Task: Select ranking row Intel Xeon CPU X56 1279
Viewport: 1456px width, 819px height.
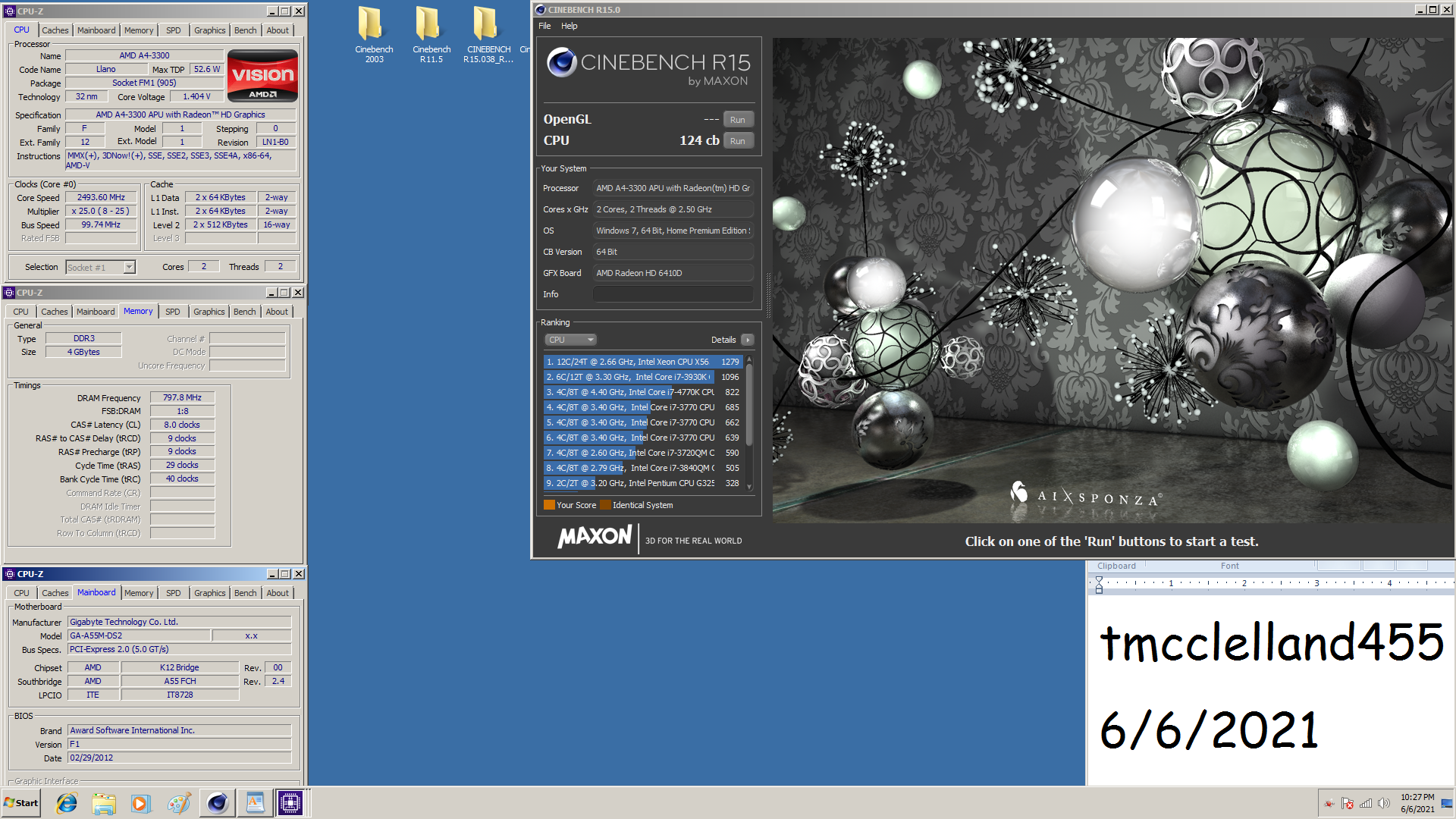Action: [642, 362]
